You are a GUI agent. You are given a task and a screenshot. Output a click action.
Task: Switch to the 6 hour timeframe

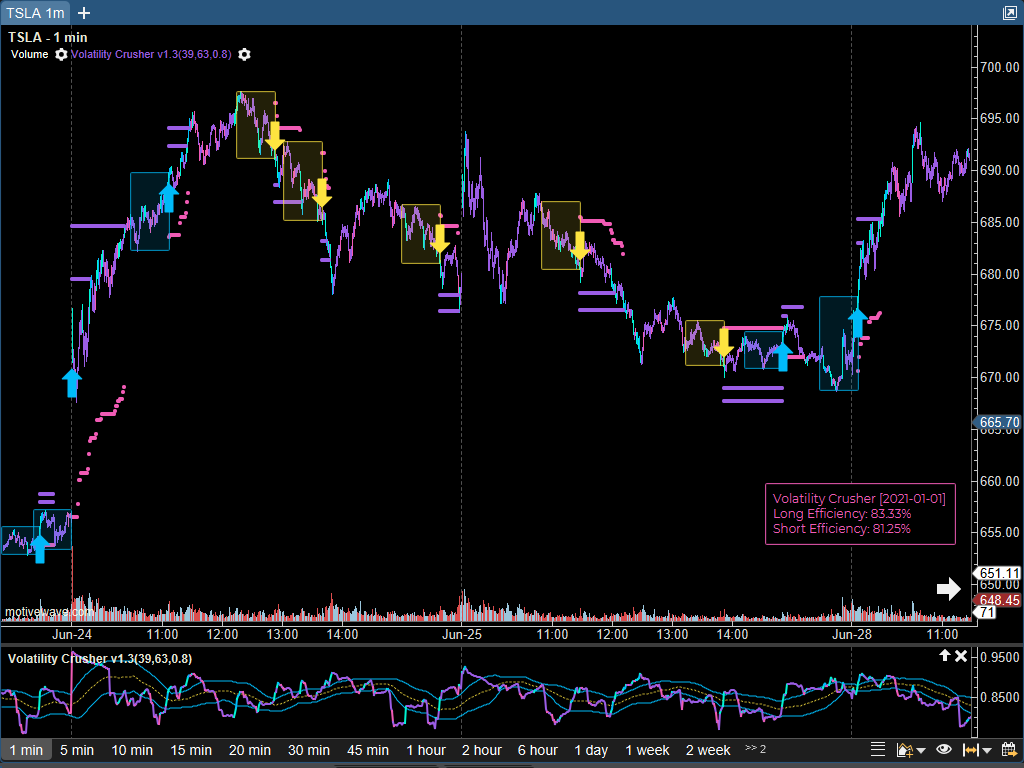click(x=538, y=750)
